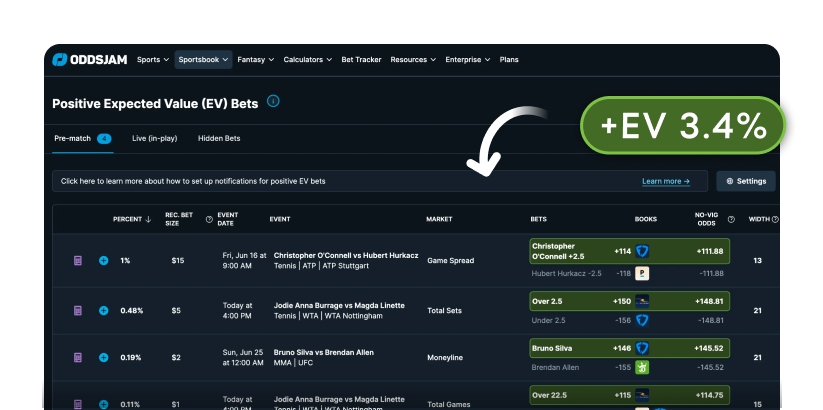Image resolution: width=823 pixels, height=410 pixels.
Task: Click the FanDuel icon for O'Connell +2.5
Action: pyautogui.click(x=642, y=251)
